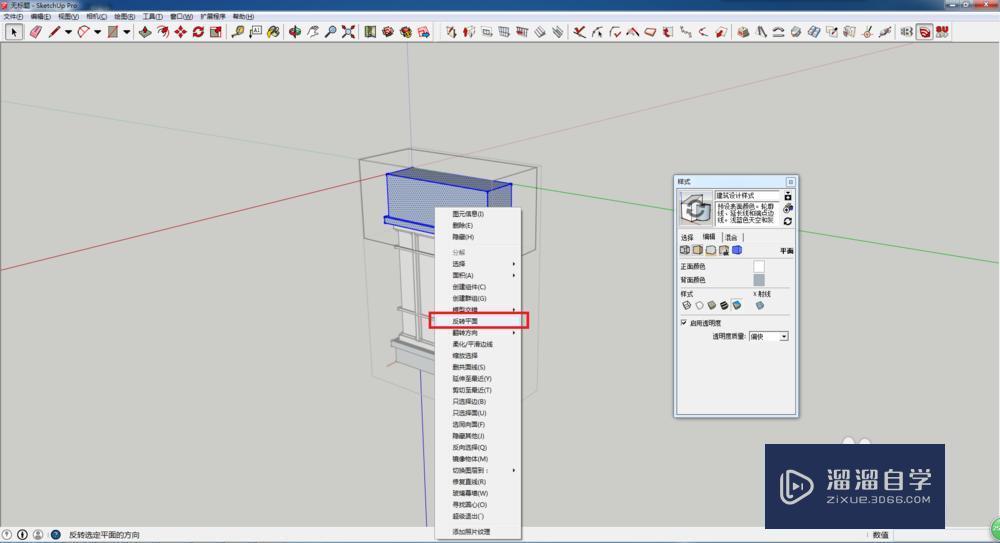Select the Orbit tool
Image resolution: width=1000 pixels, height=543 pixels.
295,31
